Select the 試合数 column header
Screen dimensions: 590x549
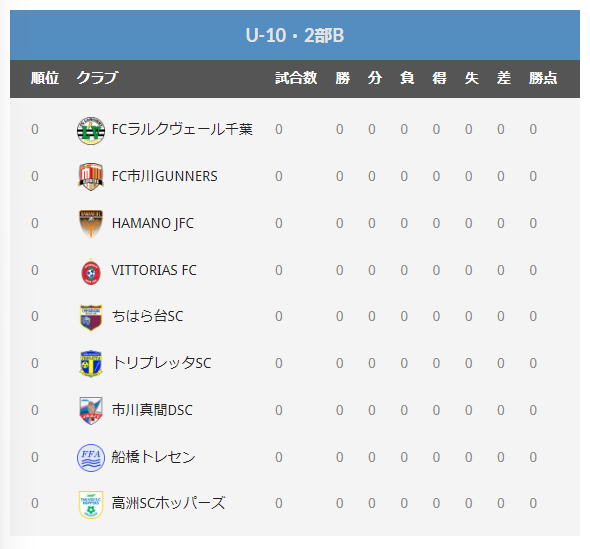point(296,78)
